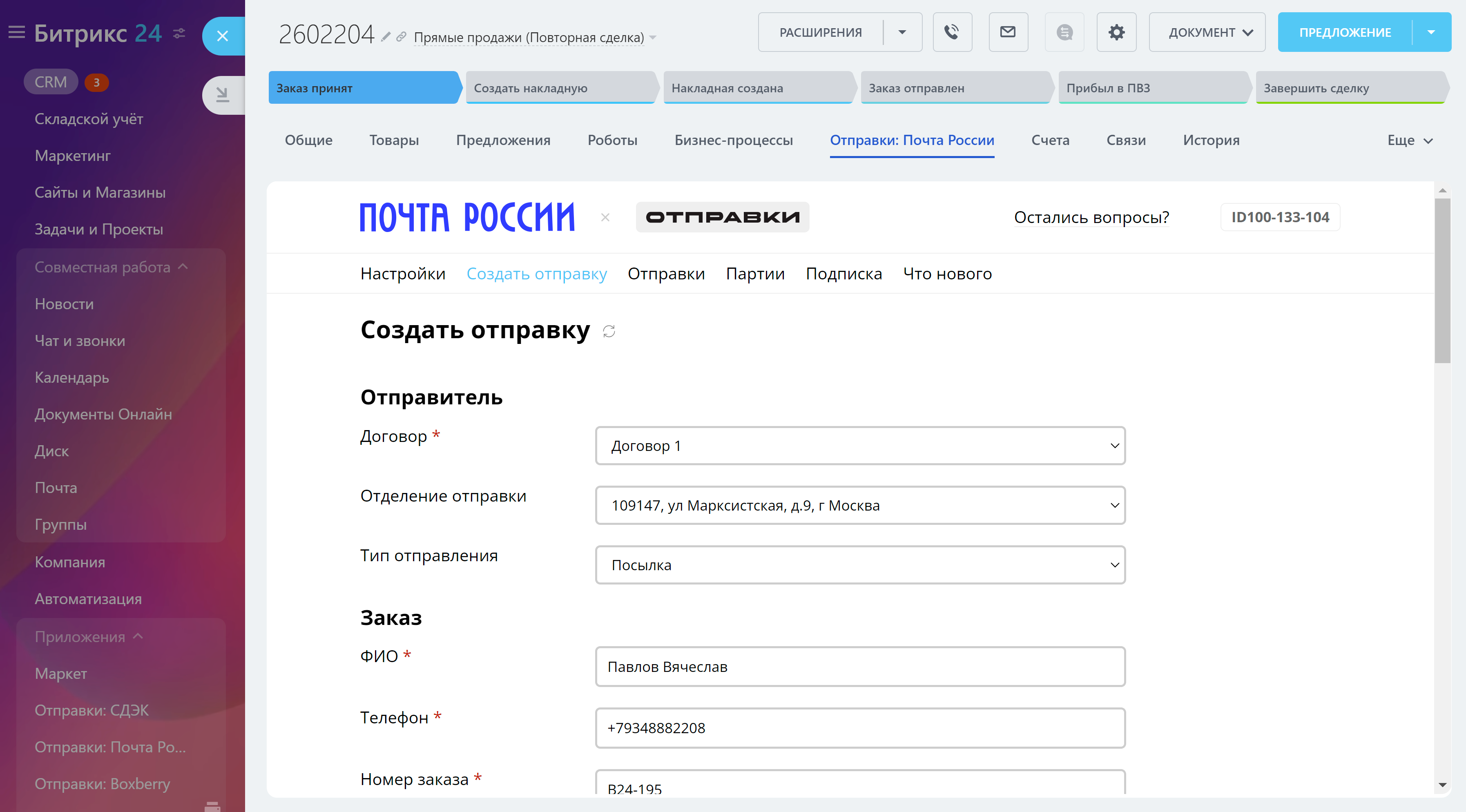Click the scrollbar up arrow
The width and height of the screenshot is (1466, 812).
point(1442,190)
